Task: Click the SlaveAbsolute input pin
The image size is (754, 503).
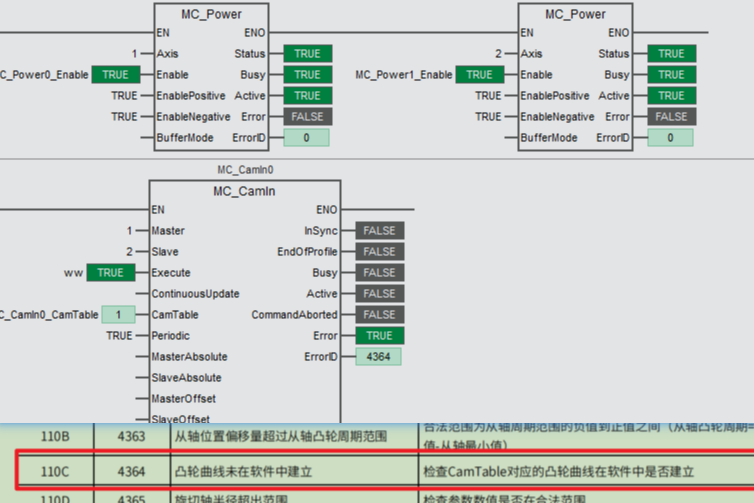Action: [187, 378]
